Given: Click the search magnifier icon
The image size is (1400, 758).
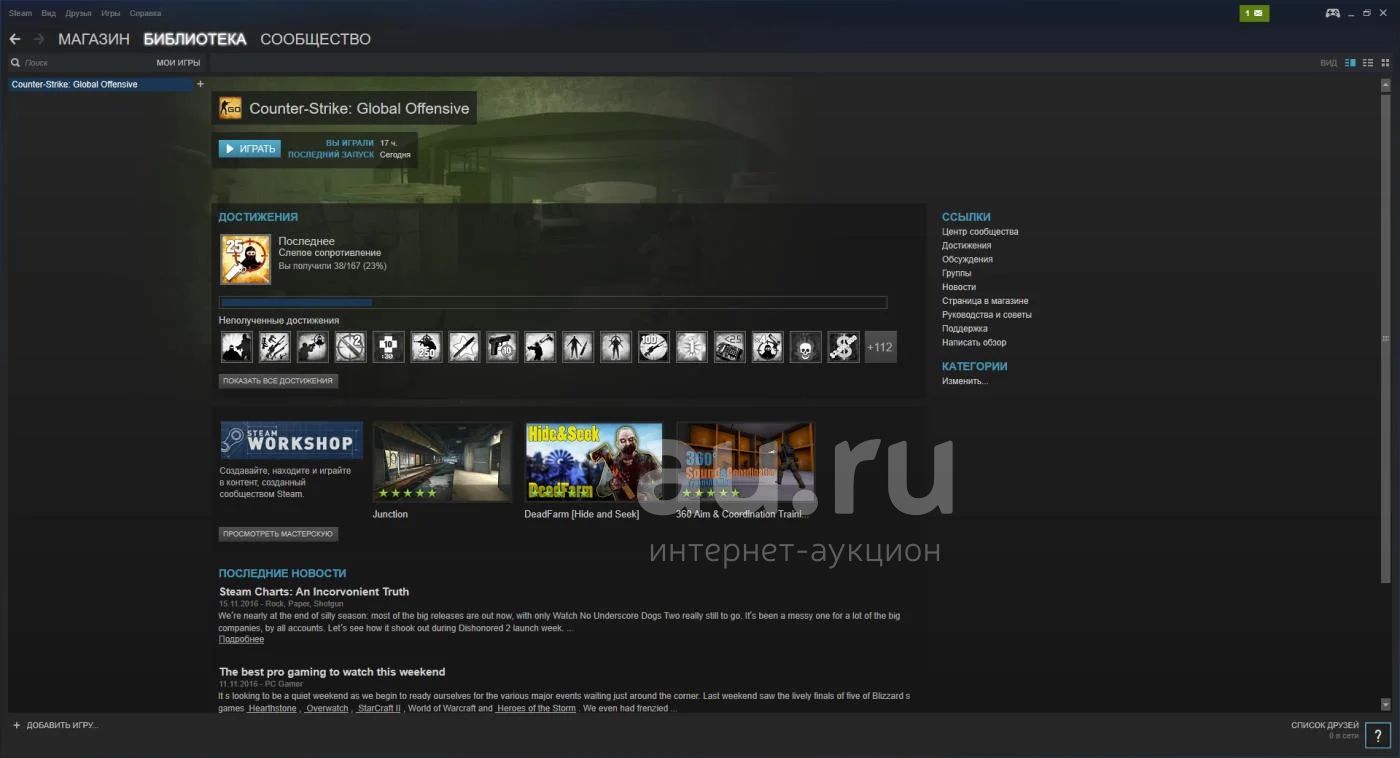Looking at the screenshot, I should point(15,63).
